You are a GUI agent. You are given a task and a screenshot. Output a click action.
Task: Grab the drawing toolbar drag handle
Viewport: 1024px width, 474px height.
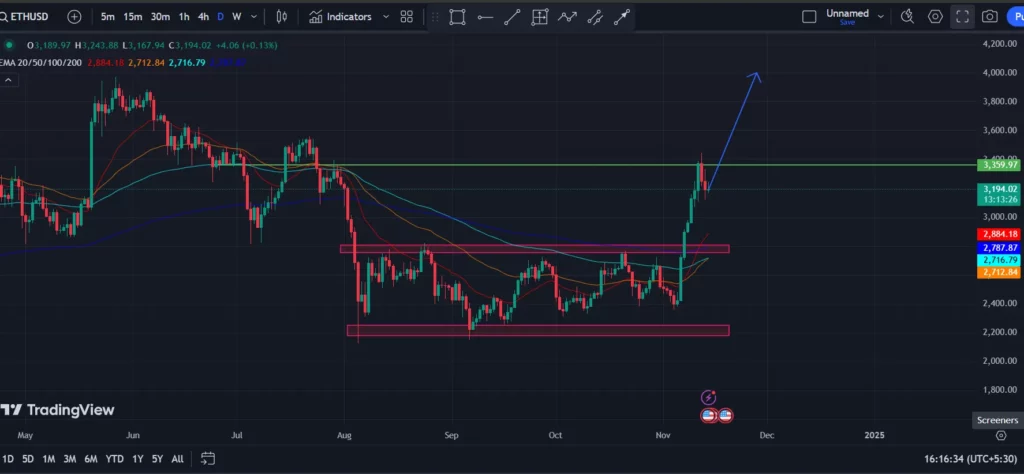pyautogui.click(x=435, y=17)
